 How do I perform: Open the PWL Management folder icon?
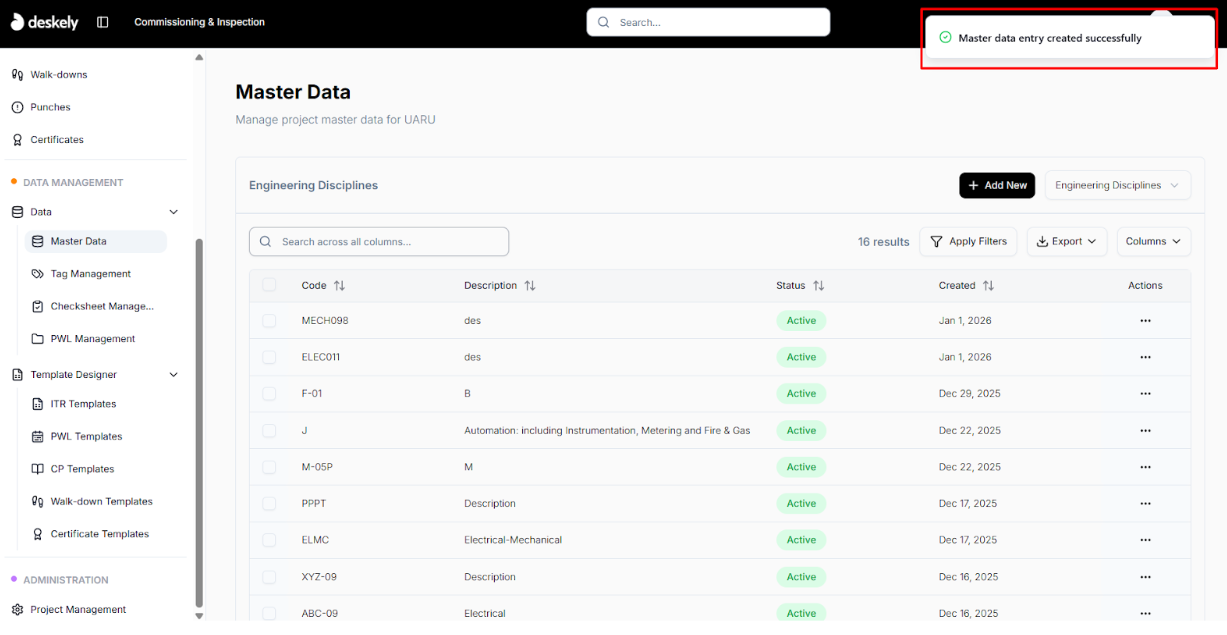[x=38, y=338]
